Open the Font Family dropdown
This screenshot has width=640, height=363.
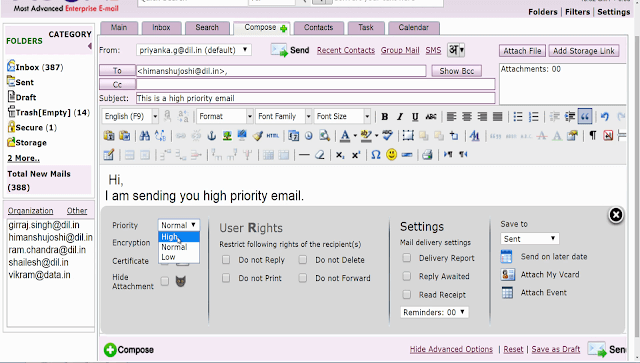284,116
